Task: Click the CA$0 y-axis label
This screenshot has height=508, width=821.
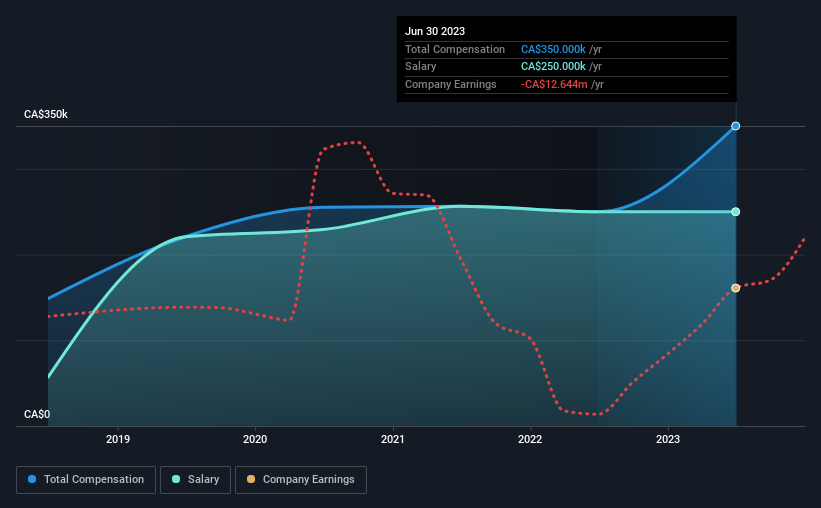Action: (37, 414)
